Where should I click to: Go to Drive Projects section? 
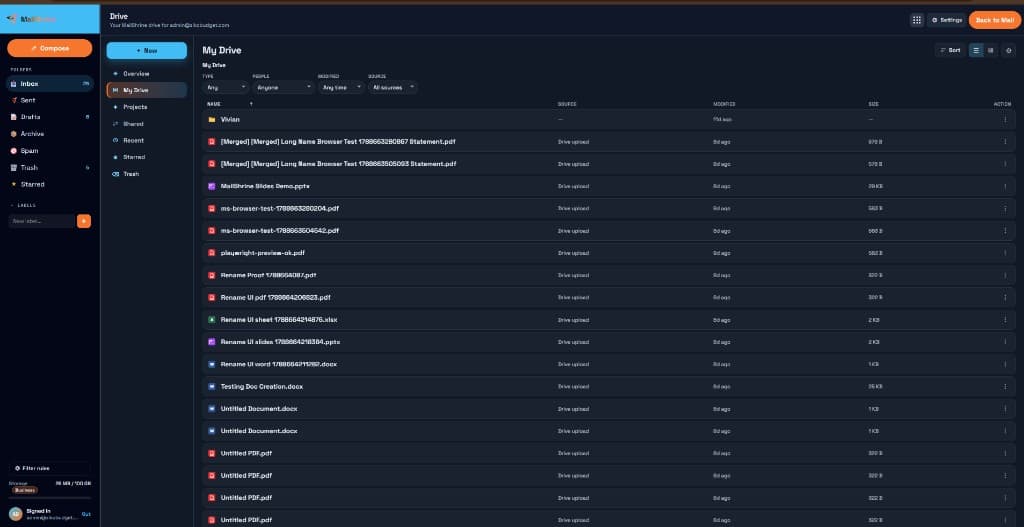tap(147, 107)
